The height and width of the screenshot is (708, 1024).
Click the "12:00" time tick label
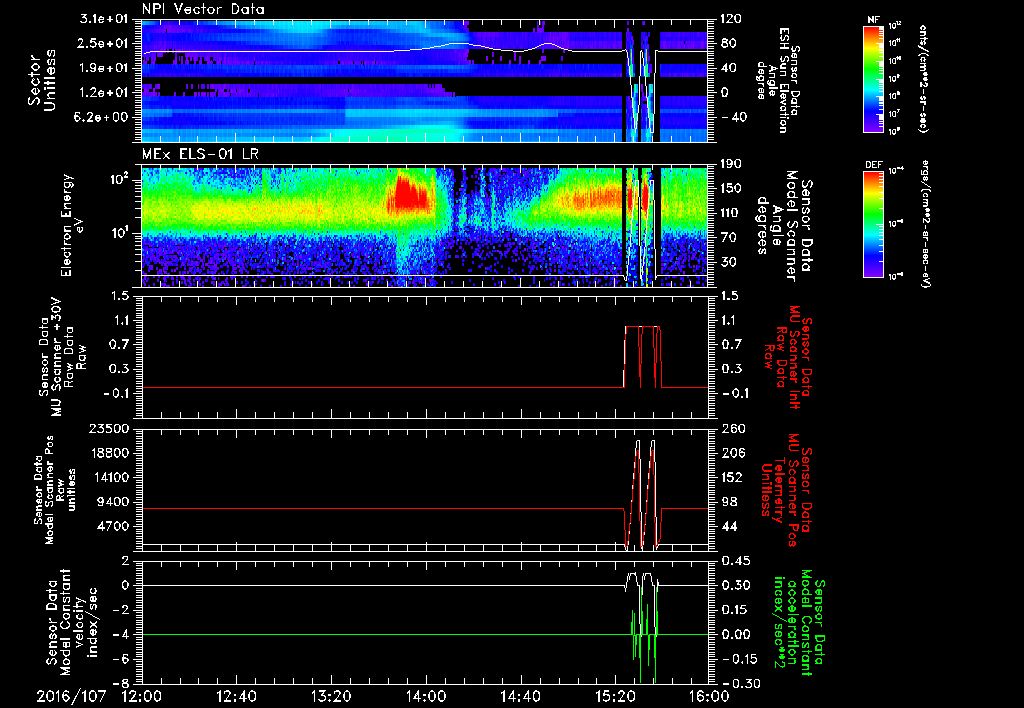(142, 696)
